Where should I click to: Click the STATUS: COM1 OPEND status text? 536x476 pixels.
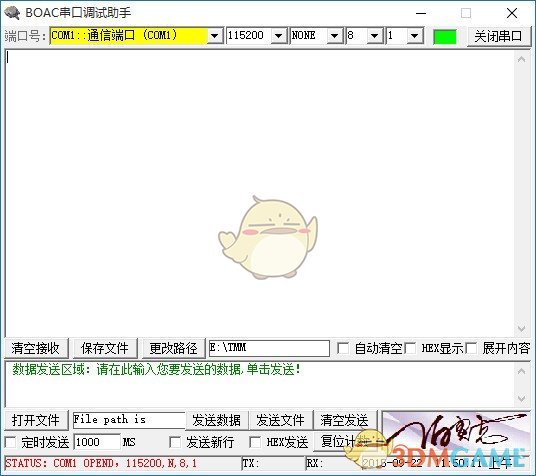tap(101, 464)
